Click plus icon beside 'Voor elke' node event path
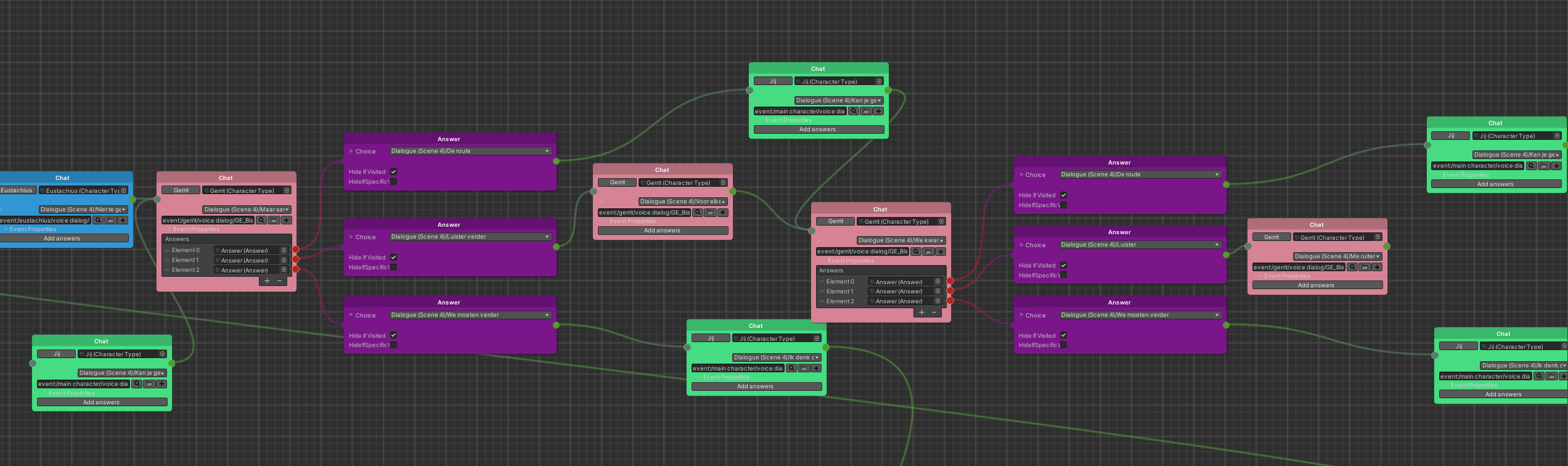The image size is (1568, 466). [722, 213]
